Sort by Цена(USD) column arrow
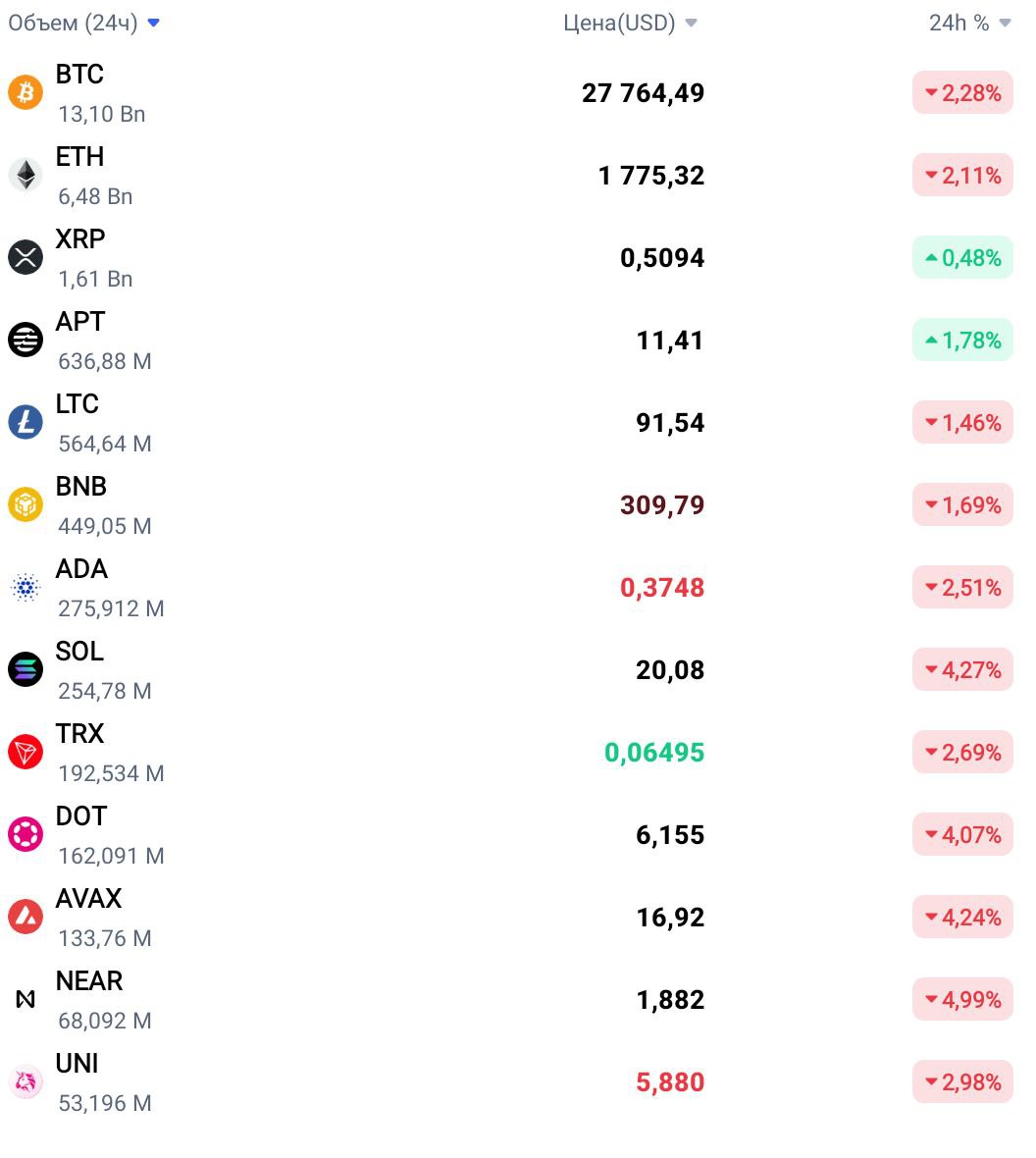The image size is (1036, 1158). 692,23
